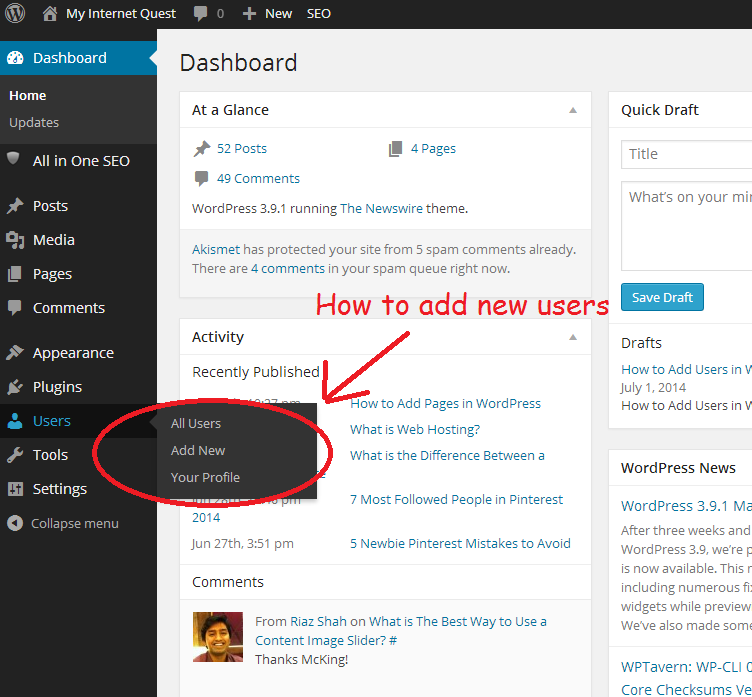This screenshot has height=697, width=752.
Task: Open the Appearance menu label
Action: pyautogui.click(x=73, y=353)
